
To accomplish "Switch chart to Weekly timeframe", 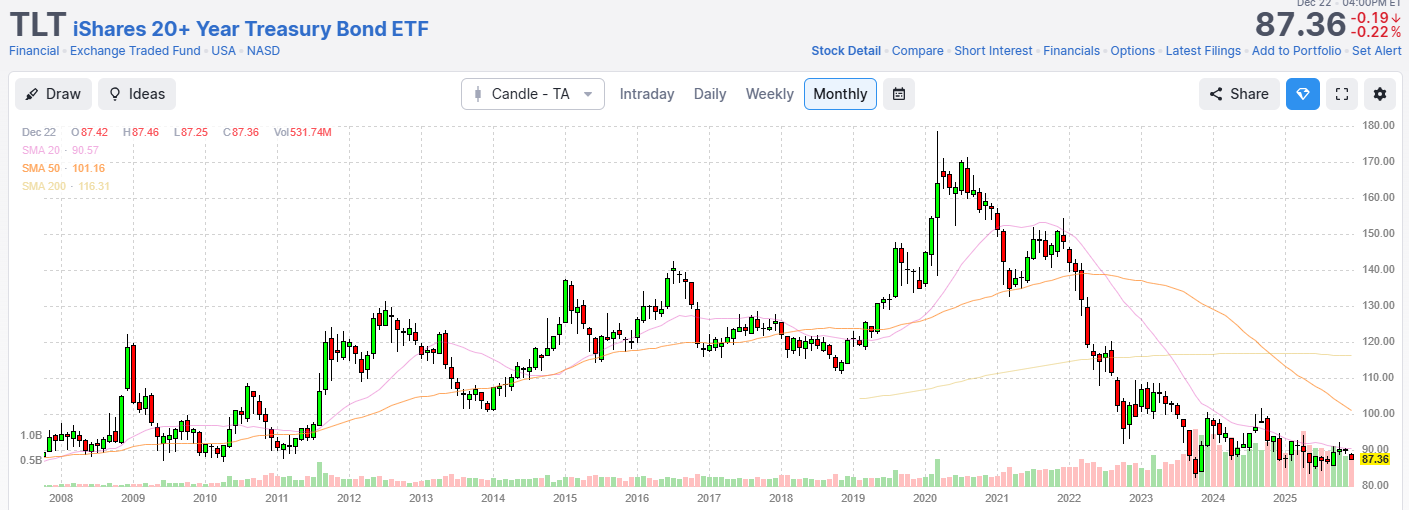I will (769, 94).
